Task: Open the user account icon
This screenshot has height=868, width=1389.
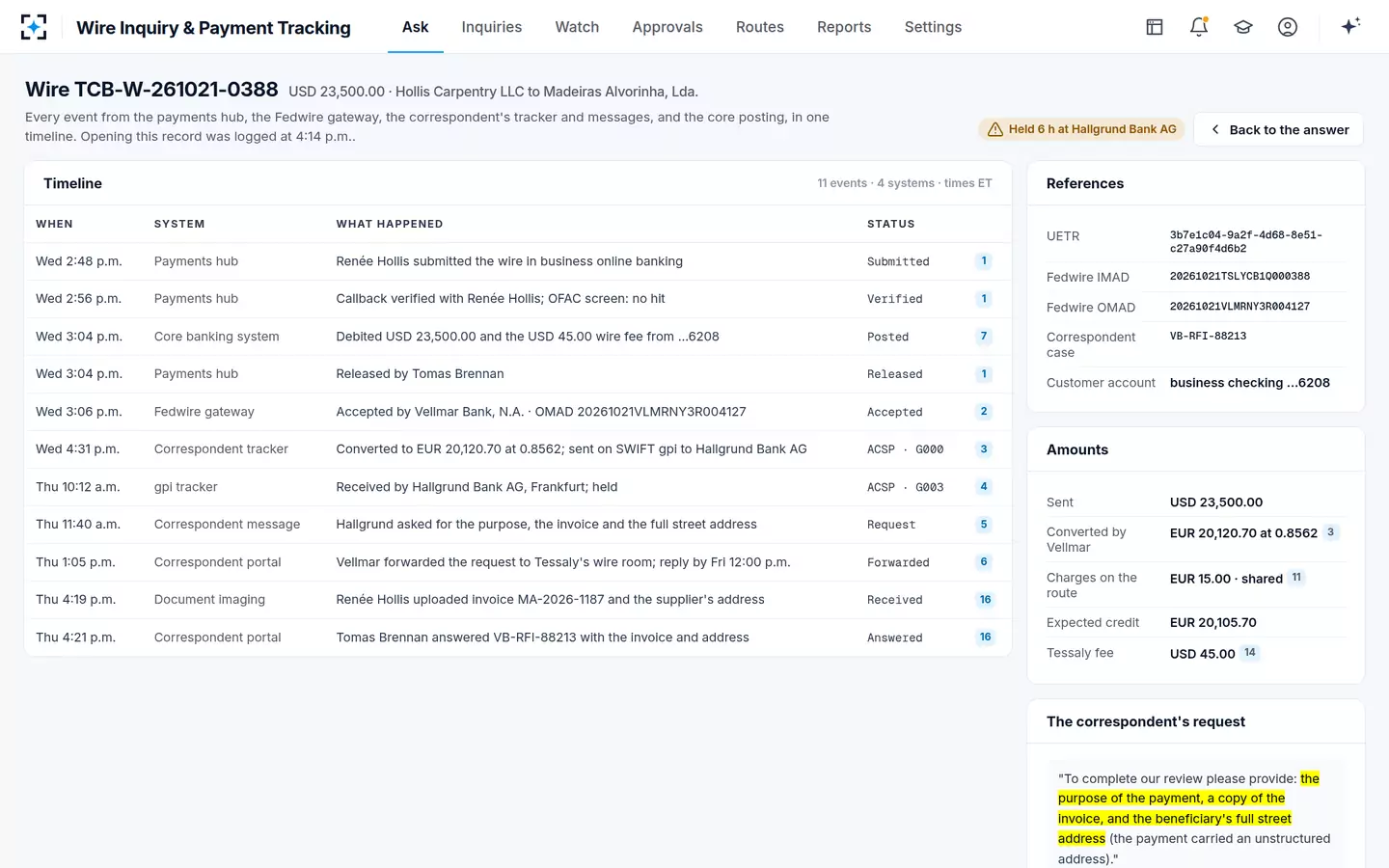Action: coord(1288,27)
